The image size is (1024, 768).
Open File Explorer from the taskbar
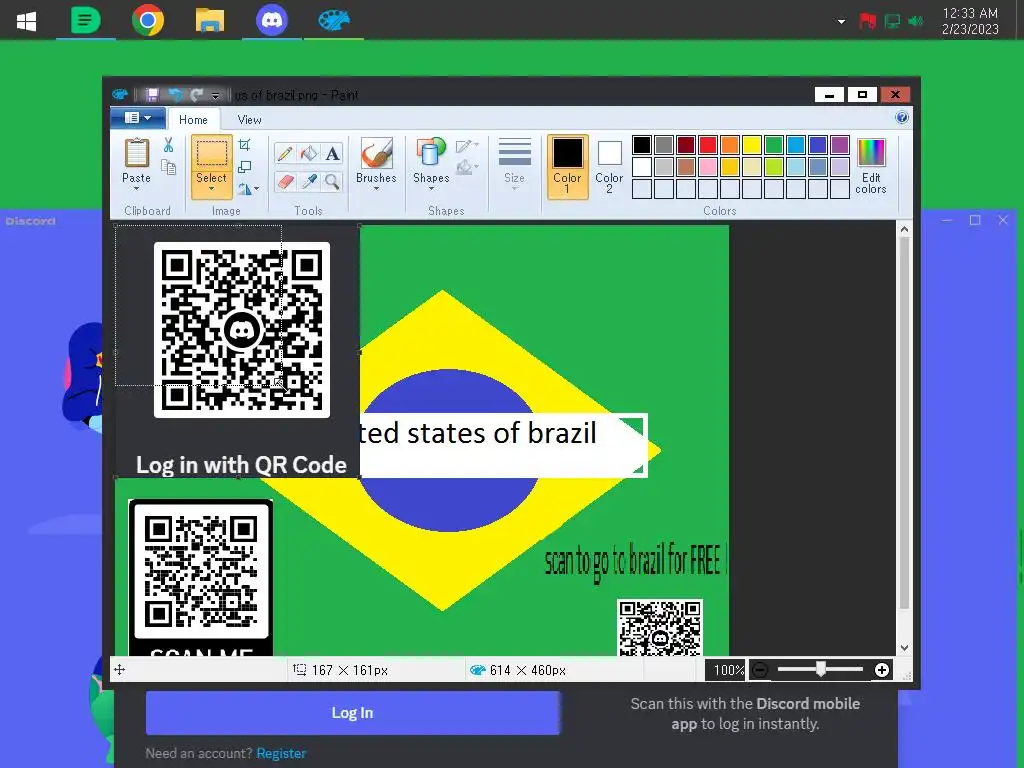210,20
